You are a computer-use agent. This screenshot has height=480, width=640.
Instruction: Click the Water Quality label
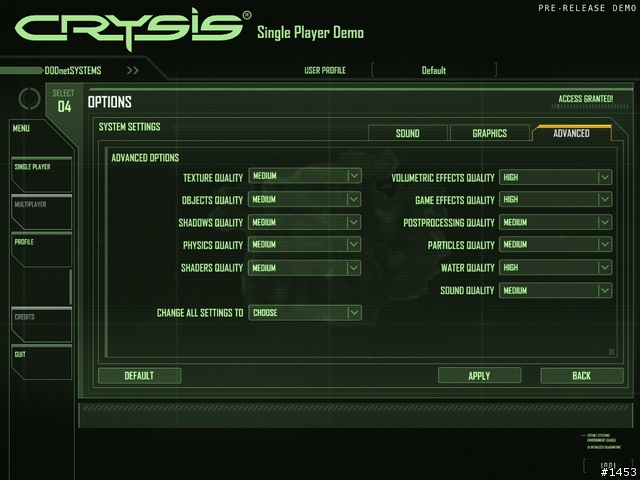pyautogui.click(x=467, y=268)
